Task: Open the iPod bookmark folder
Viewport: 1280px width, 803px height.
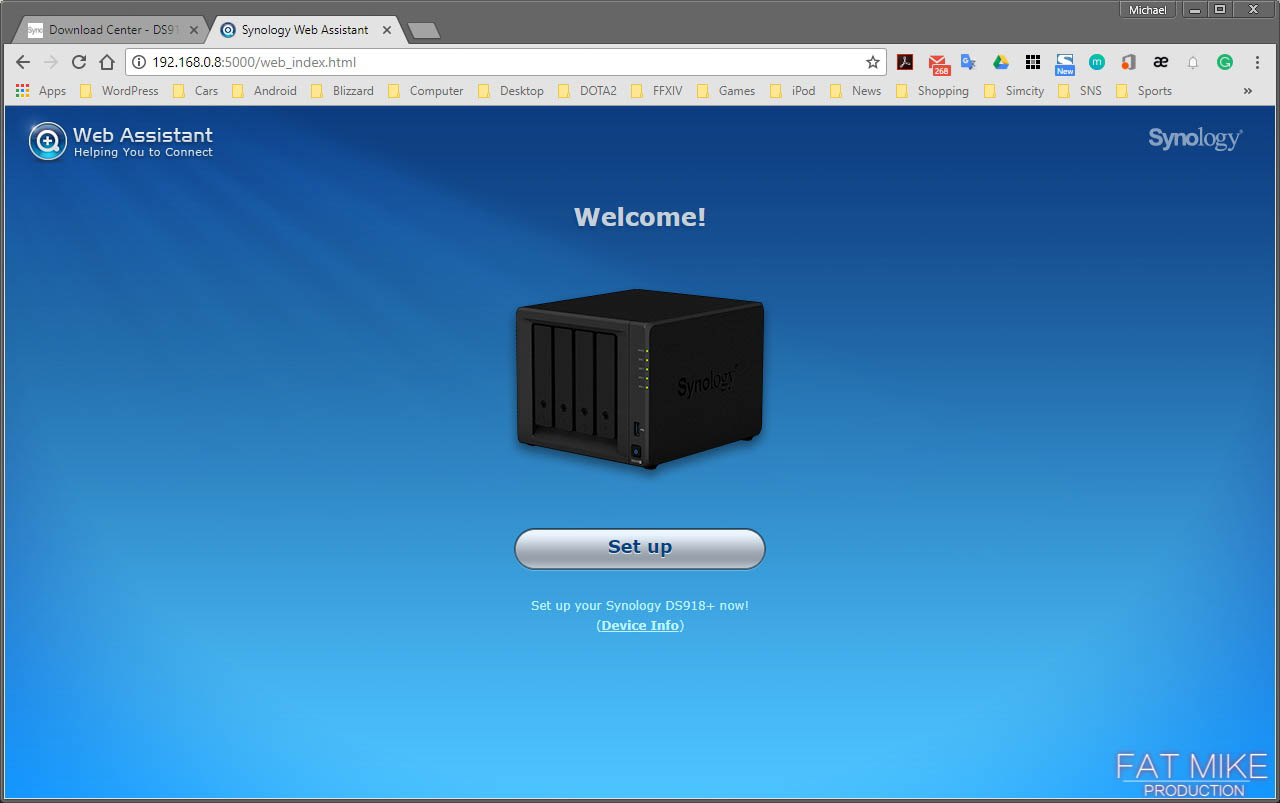Action: [x=792, y=91]
